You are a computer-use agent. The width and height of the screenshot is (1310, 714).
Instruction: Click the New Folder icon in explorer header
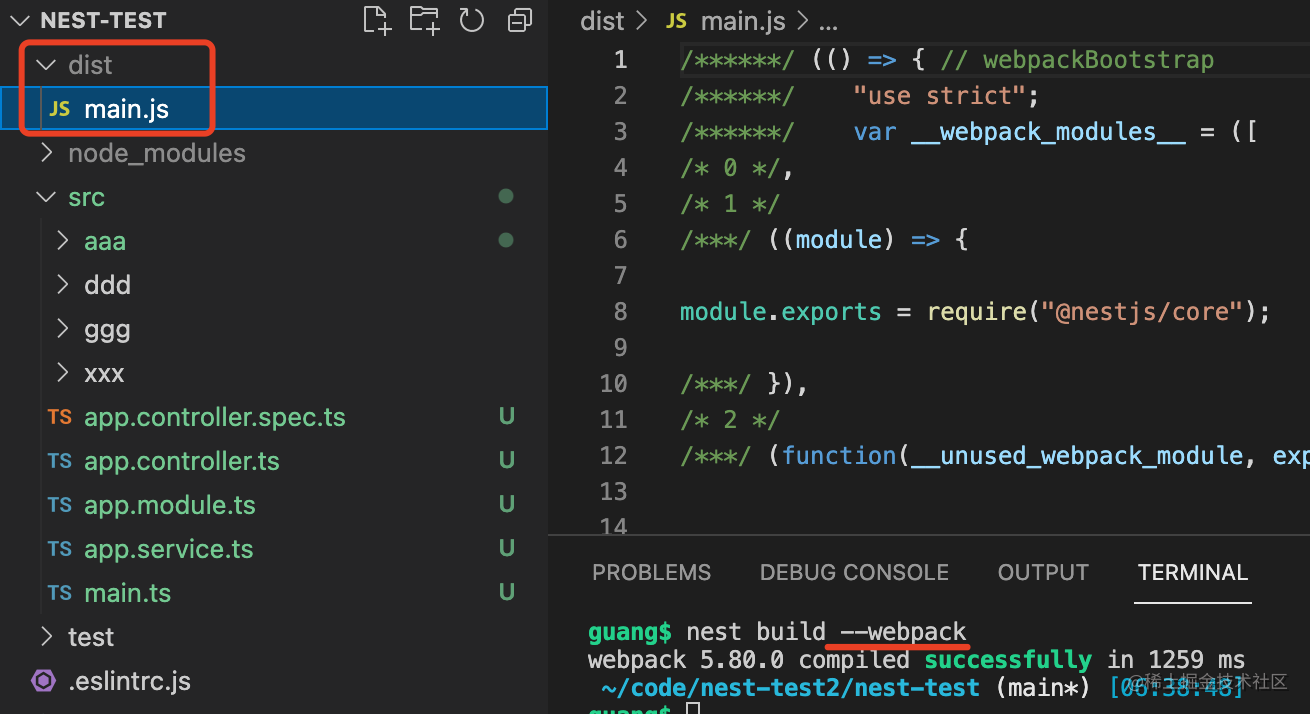pyautogui.click(x=424, y=20)
